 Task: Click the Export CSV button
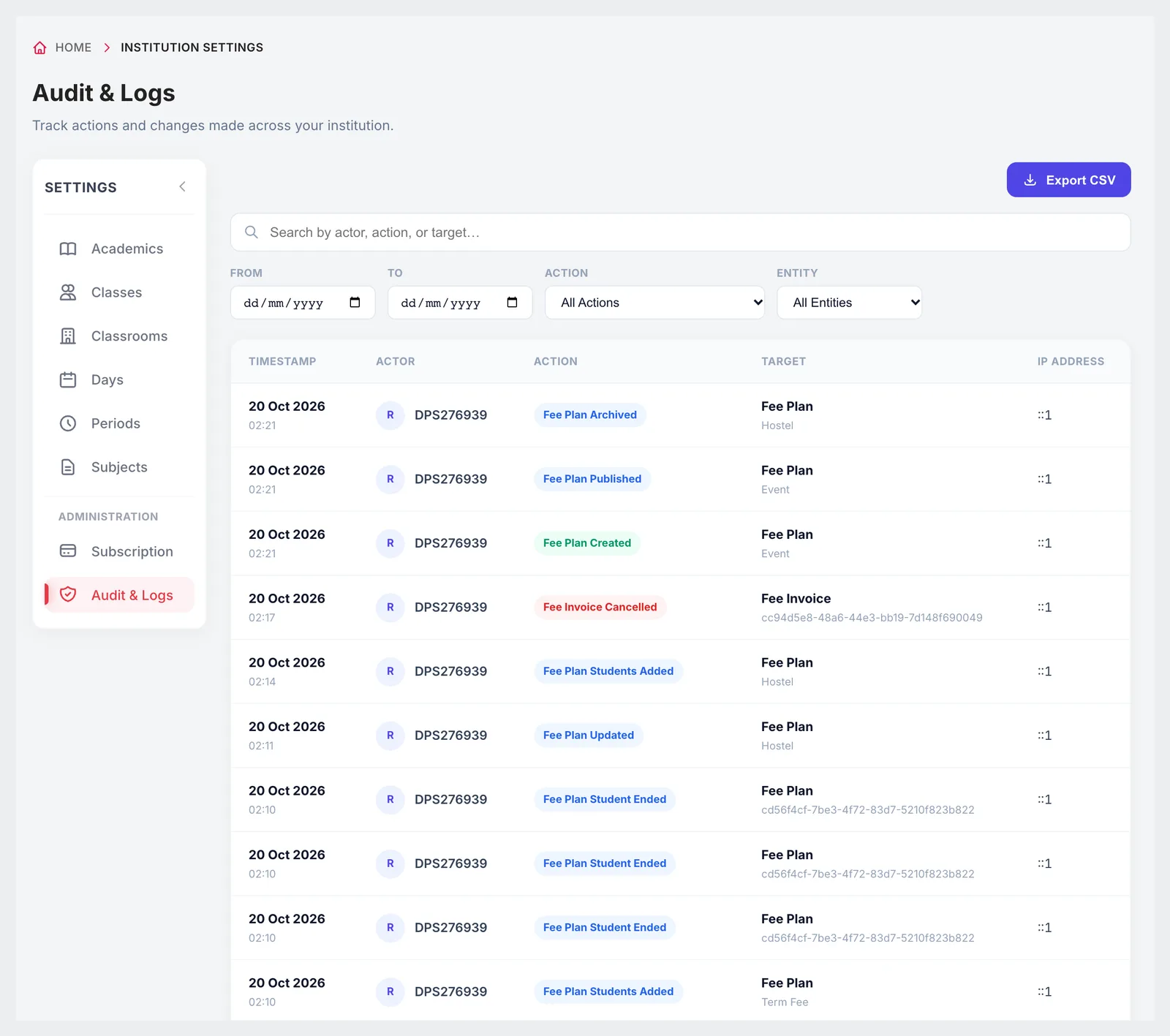tap(1068, 180)
